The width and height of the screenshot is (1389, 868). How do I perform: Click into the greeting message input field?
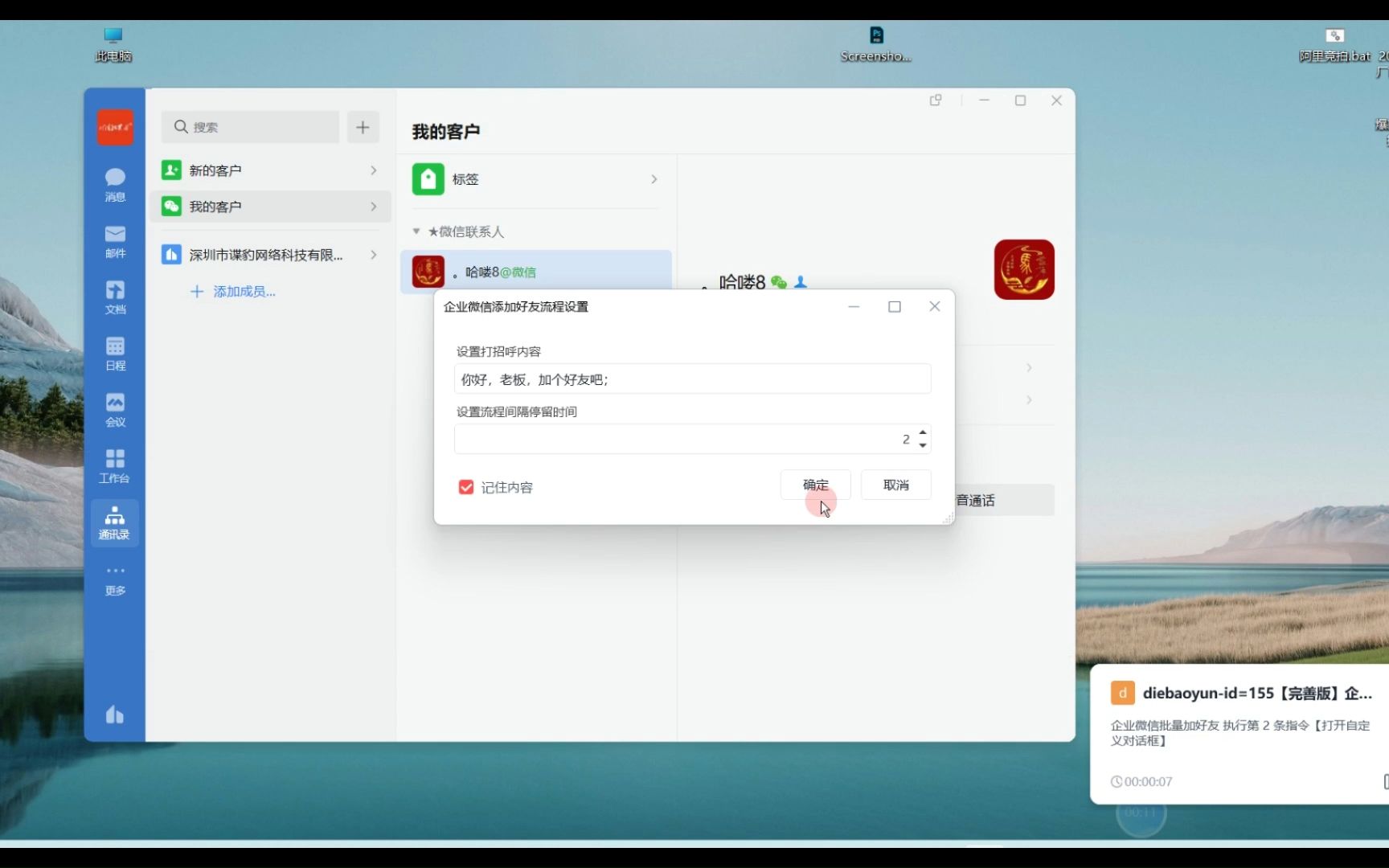click(x=691, y=379)
